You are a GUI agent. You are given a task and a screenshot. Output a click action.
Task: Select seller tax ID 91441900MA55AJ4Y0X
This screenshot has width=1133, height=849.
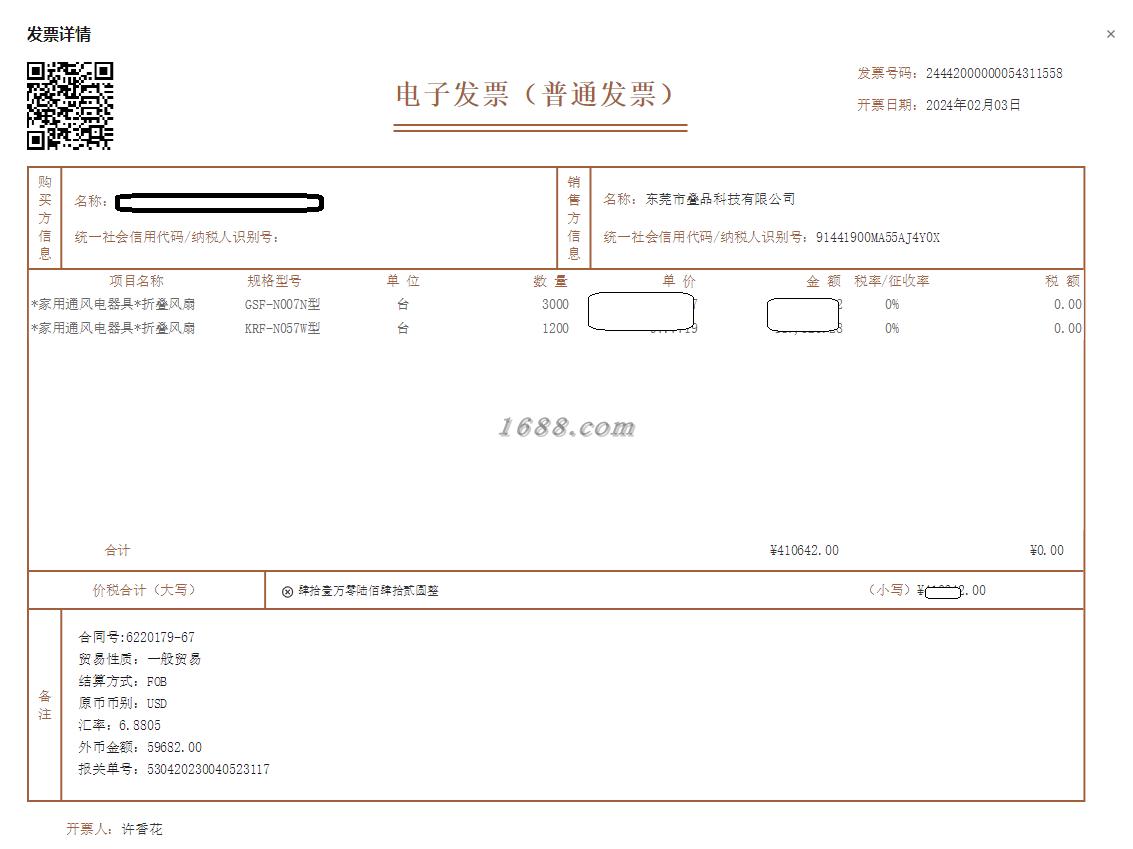pyautogui.click(x=877, y=237)
